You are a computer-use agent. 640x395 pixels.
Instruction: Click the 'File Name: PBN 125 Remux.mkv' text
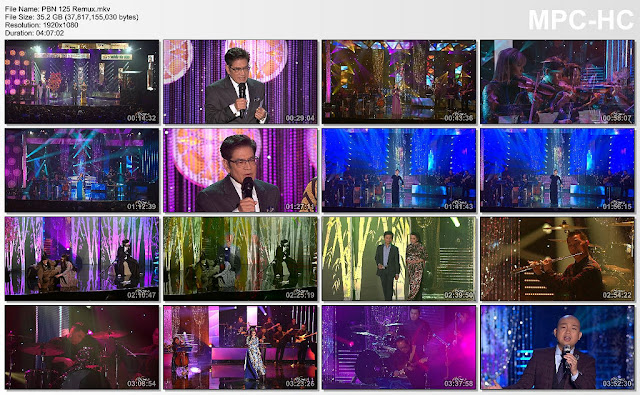58,9
